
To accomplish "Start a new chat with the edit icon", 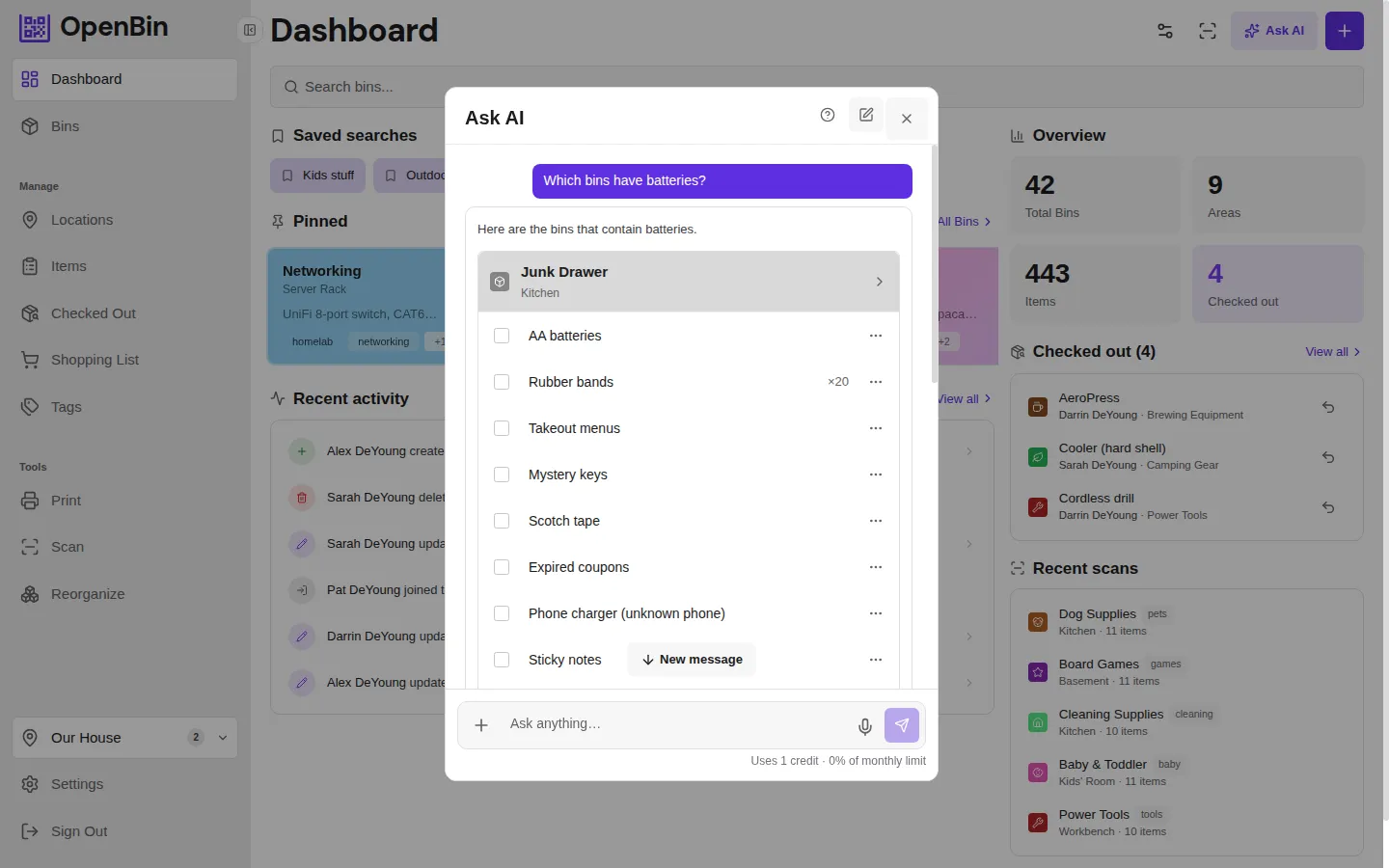I will click(866, 115).
